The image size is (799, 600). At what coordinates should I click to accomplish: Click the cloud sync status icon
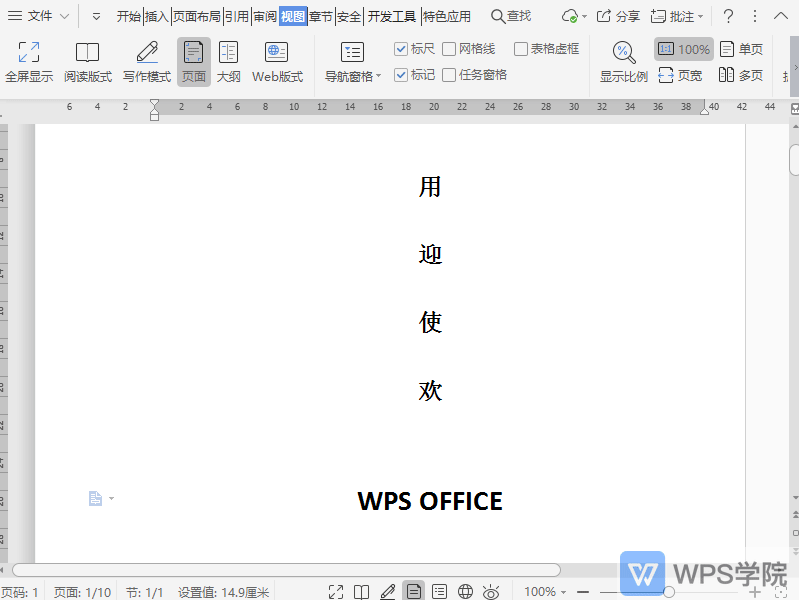[569, 16]
